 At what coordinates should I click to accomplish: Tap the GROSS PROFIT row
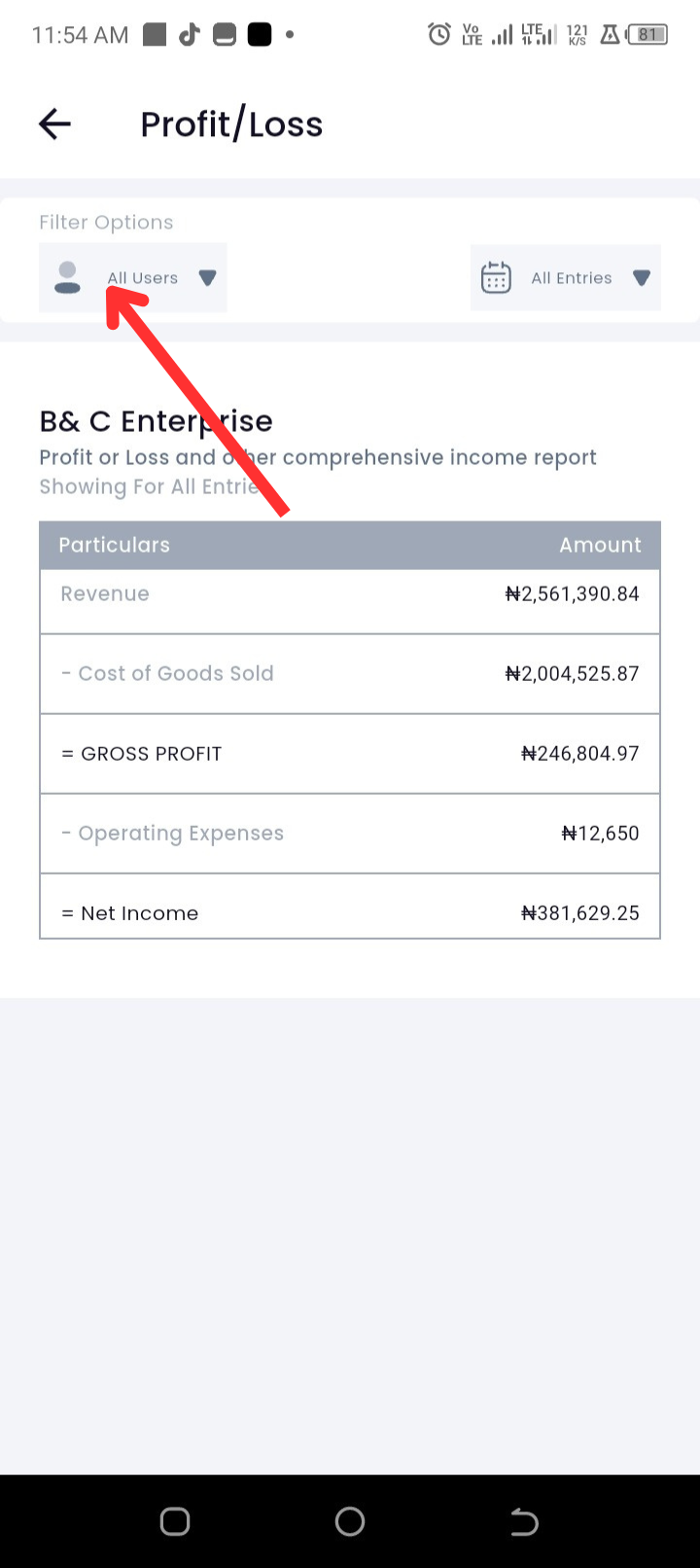coord(350,754)
